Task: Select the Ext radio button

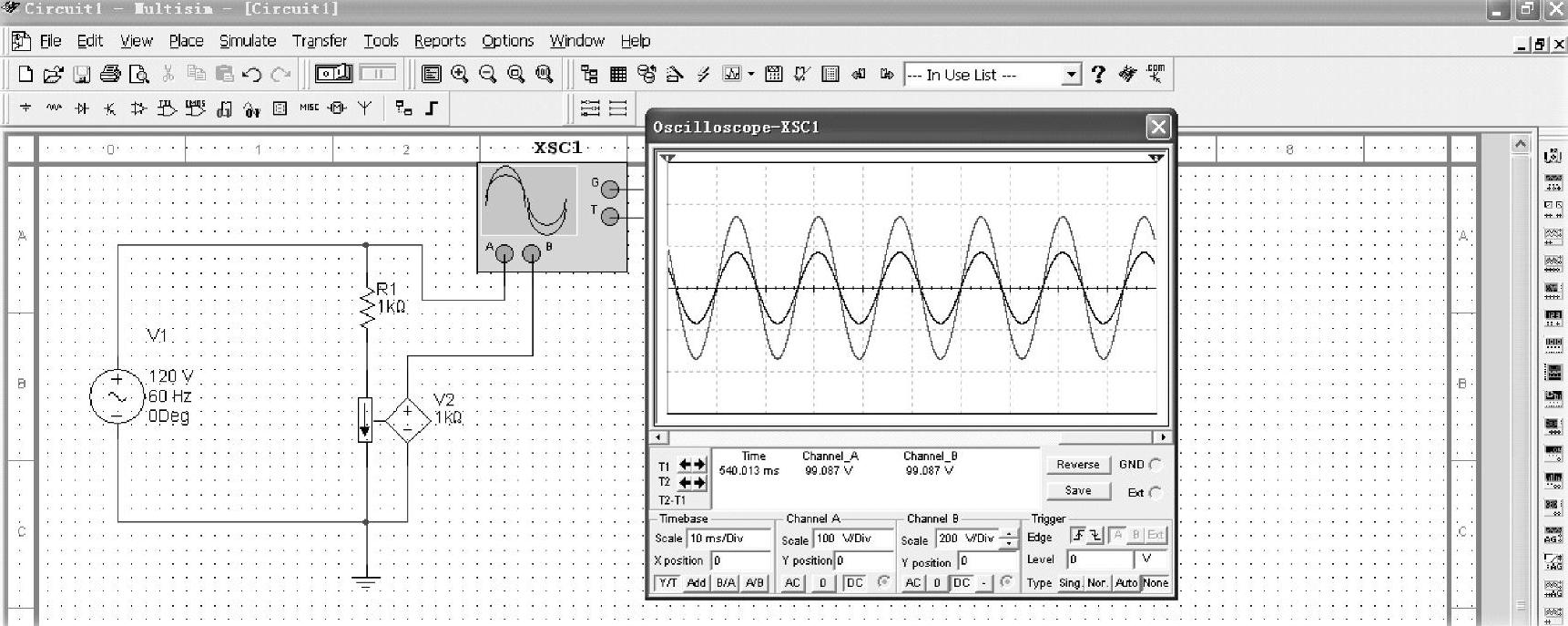Action: [x=1156, y=493]
